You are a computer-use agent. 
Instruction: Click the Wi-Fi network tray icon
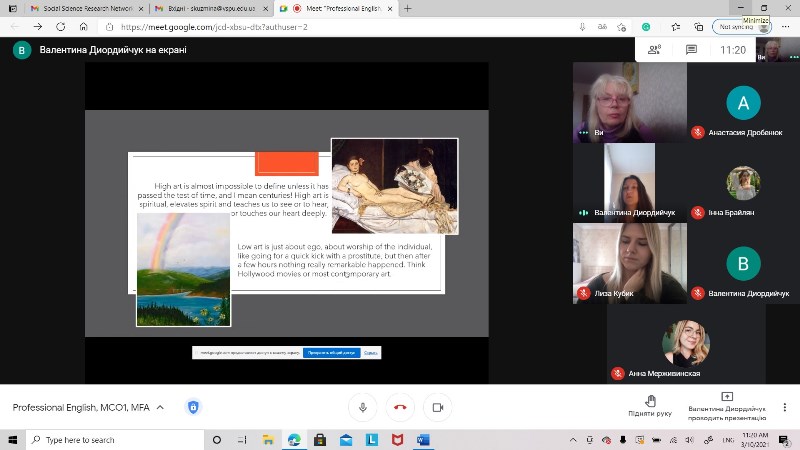point(673,440)
